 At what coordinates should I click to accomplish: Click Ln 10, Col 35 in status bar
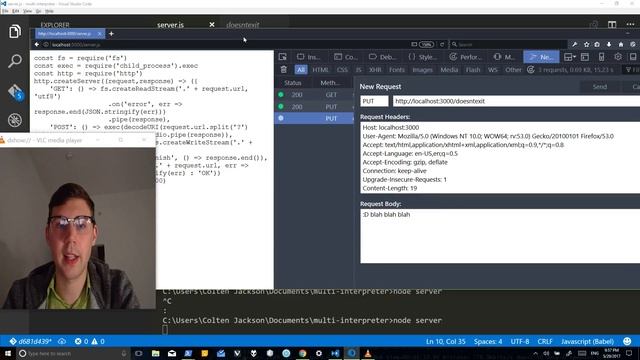(x=445, y=341)
